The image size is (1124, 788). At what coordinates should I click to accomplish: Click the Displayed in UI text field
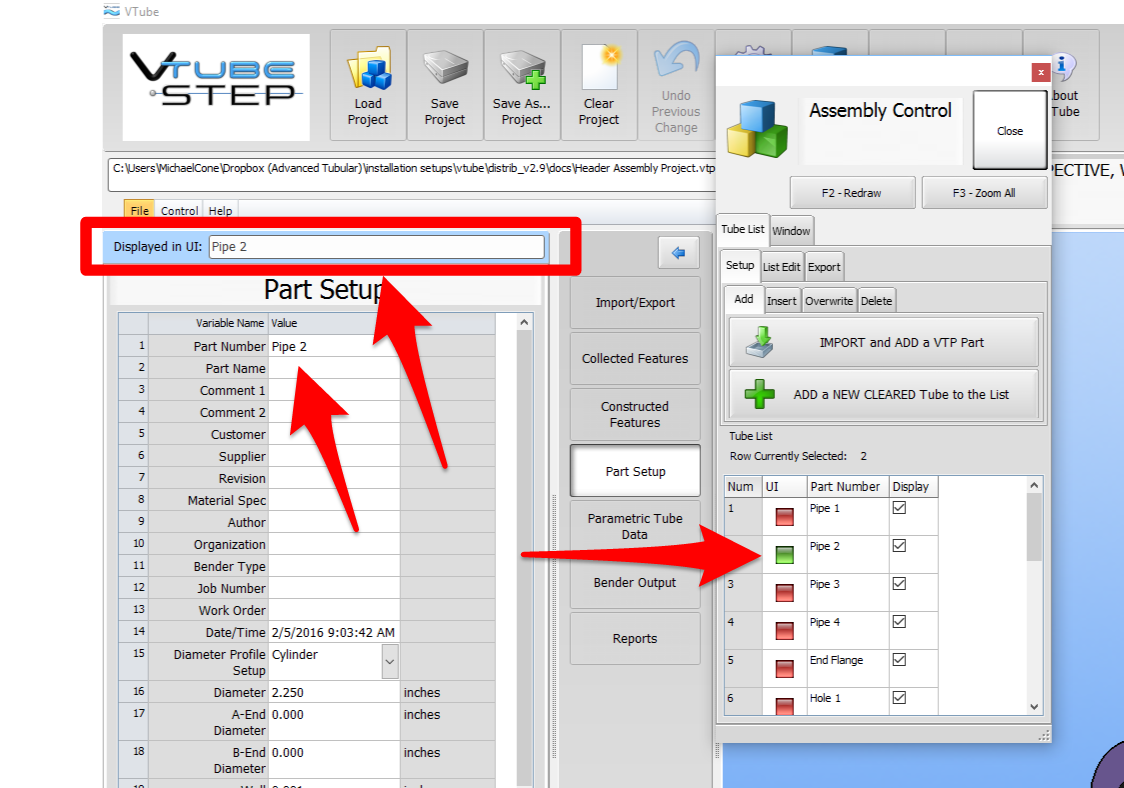pos(376,247)
